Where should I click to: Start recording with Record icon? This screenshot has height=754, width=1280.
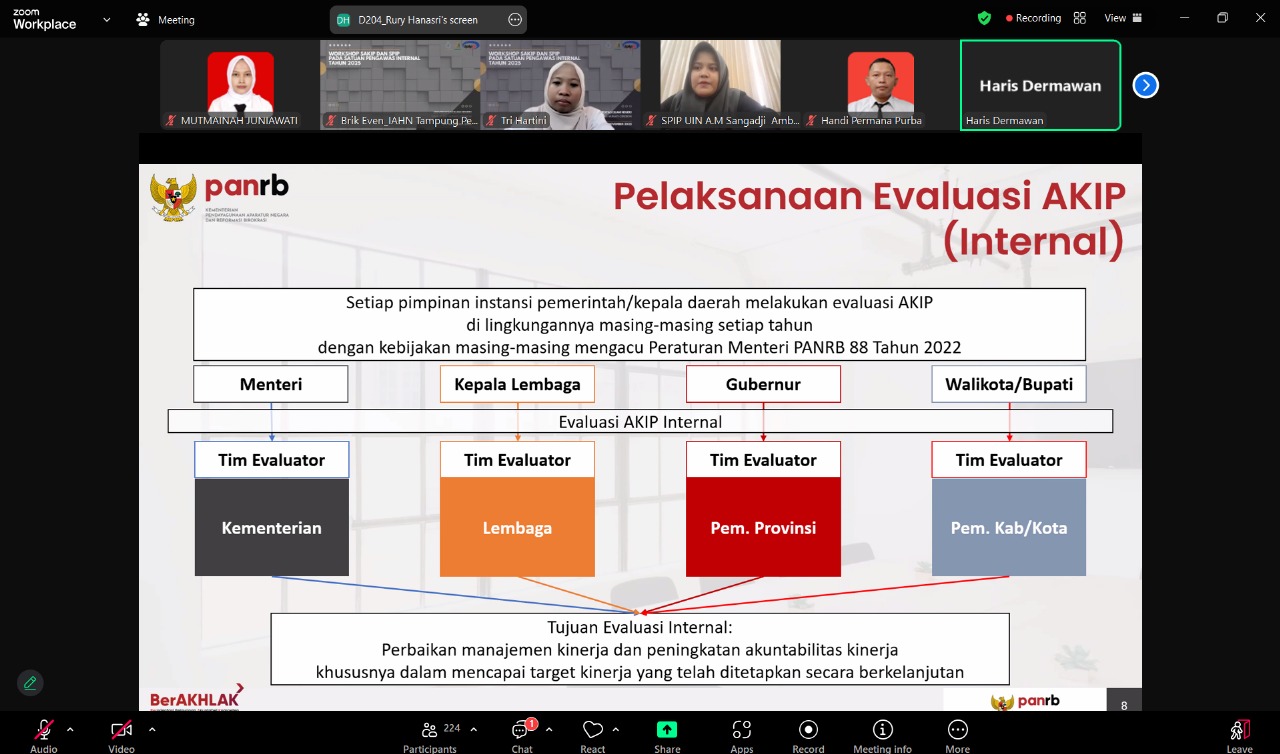[809, 734]
